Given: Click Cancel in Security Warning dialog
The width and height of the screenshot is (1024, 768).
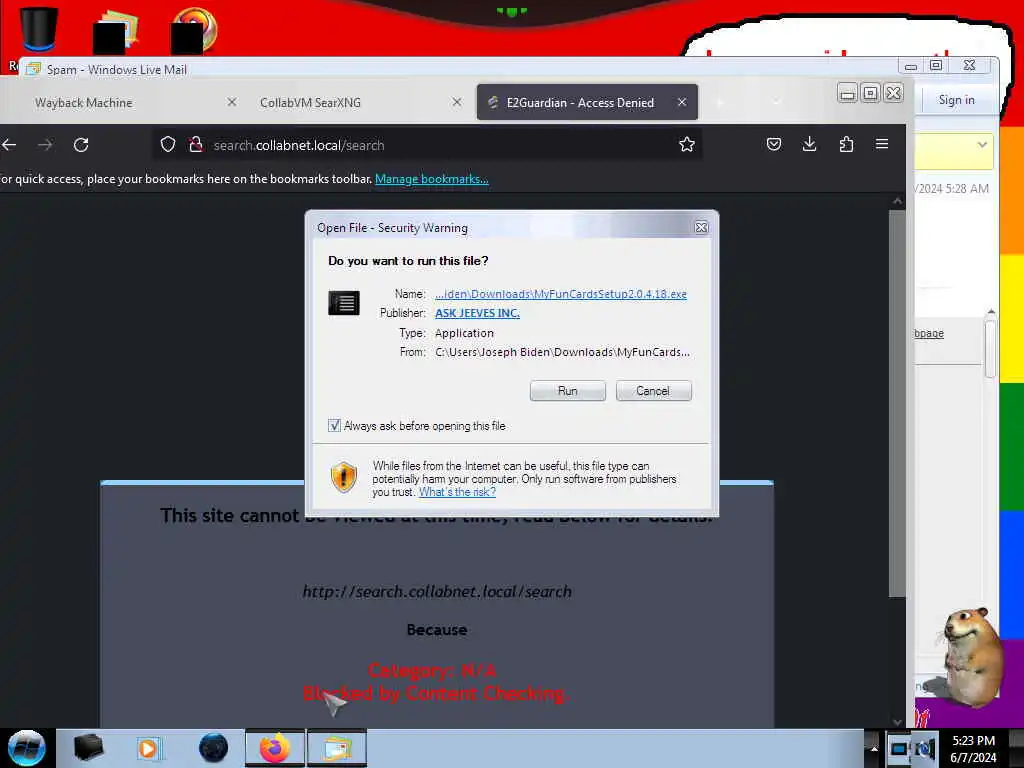Looking at the screenshot, I should point(653,391).
